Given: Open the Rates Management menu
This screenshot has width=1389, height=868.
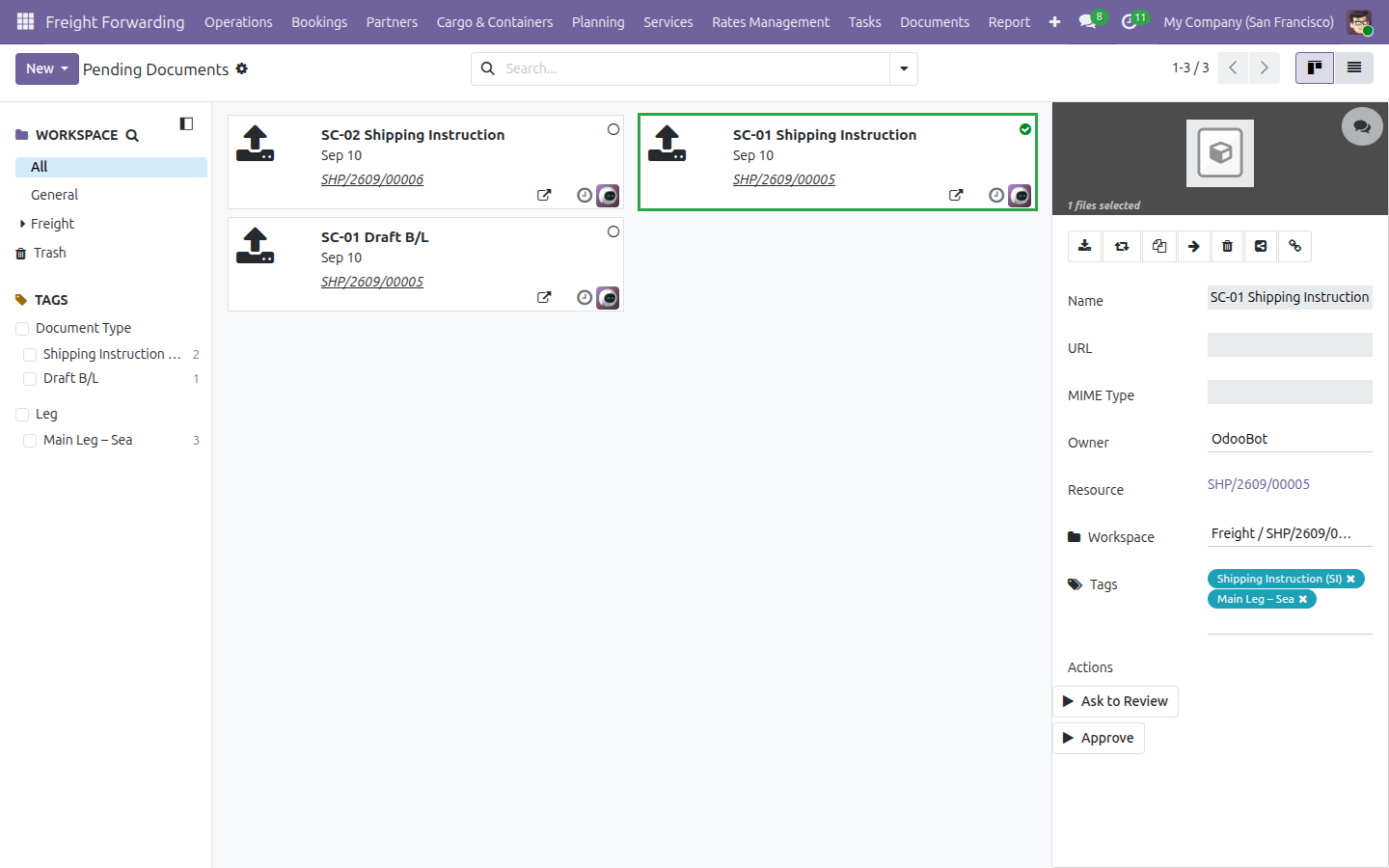Looking at the screenshot, I should coord(771,21).
